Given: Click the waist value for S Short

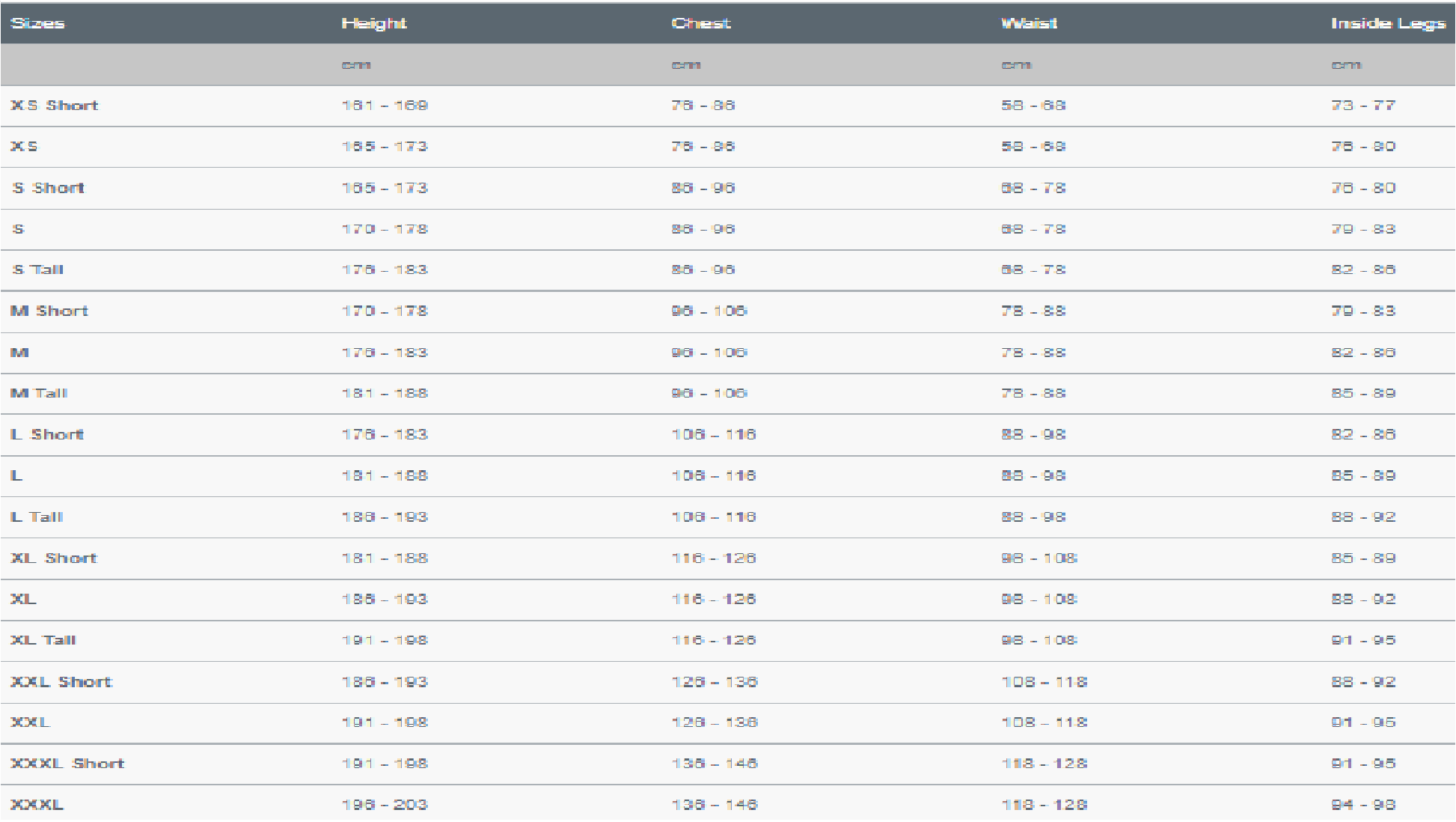Looking at the screenshot, I should [1033, 188].
